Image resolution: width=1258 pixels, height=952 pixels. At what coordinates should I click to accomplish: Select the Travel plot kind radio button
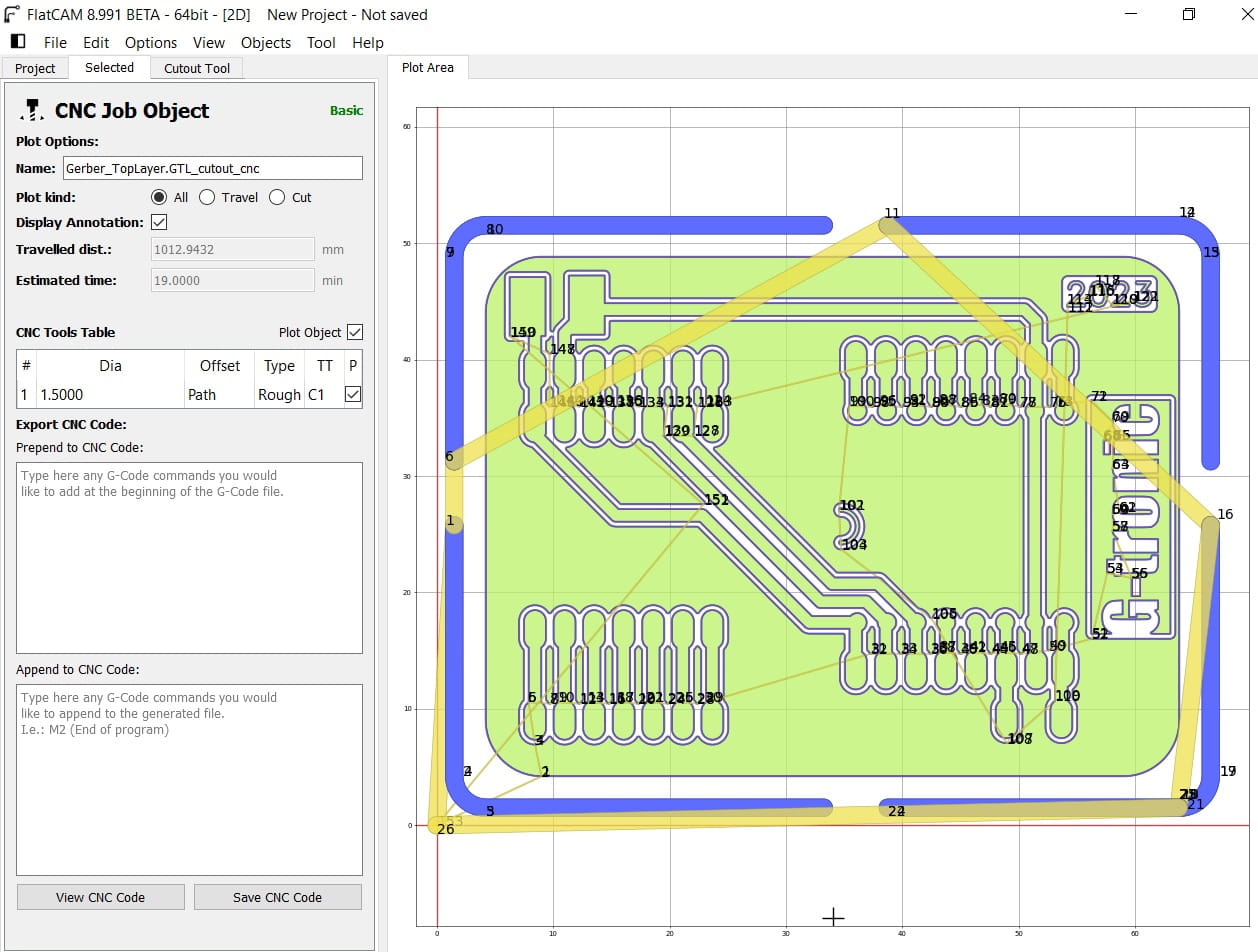[x=207, y=197]
